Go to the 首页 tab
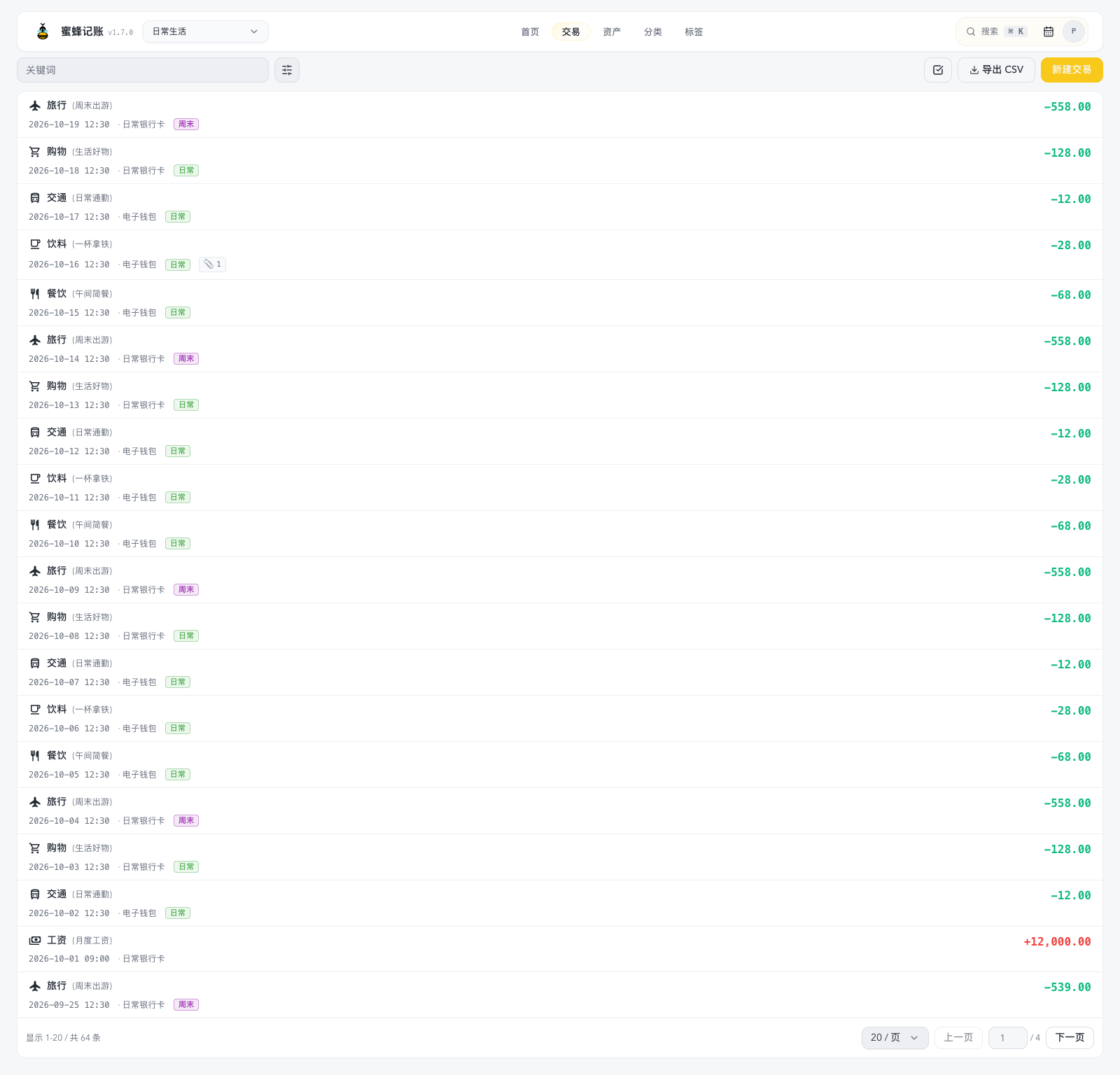This screenshot has width=1120, height=1075. [530, 31]
